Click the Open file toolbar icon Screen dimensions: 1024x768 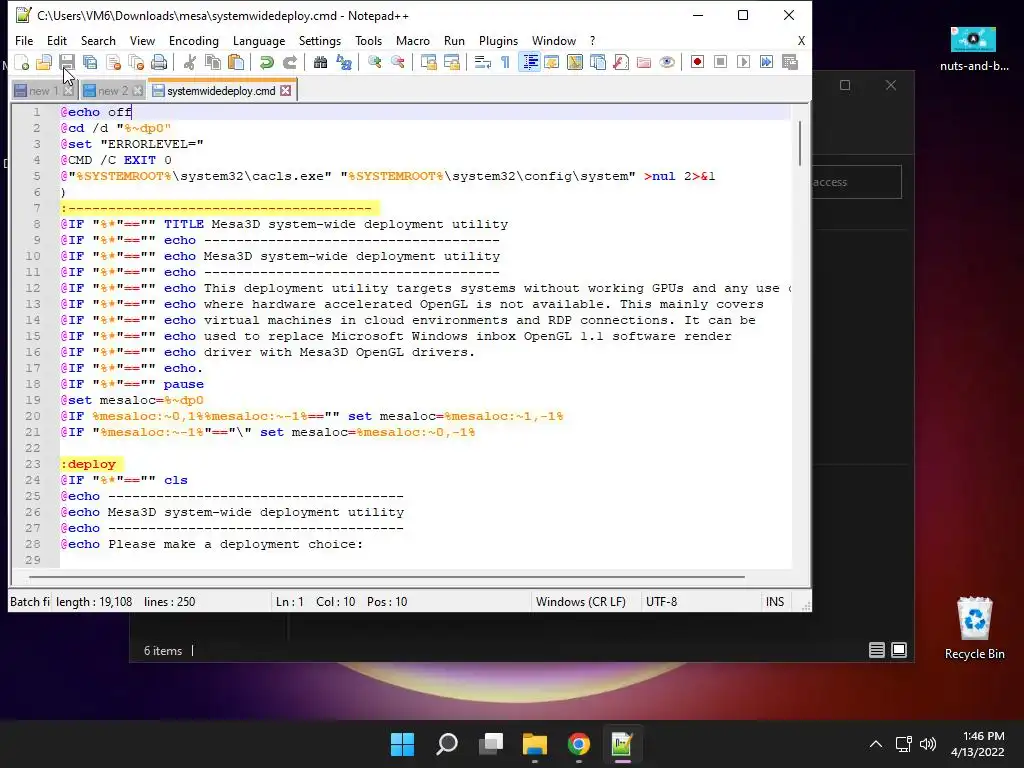(44, 62)
